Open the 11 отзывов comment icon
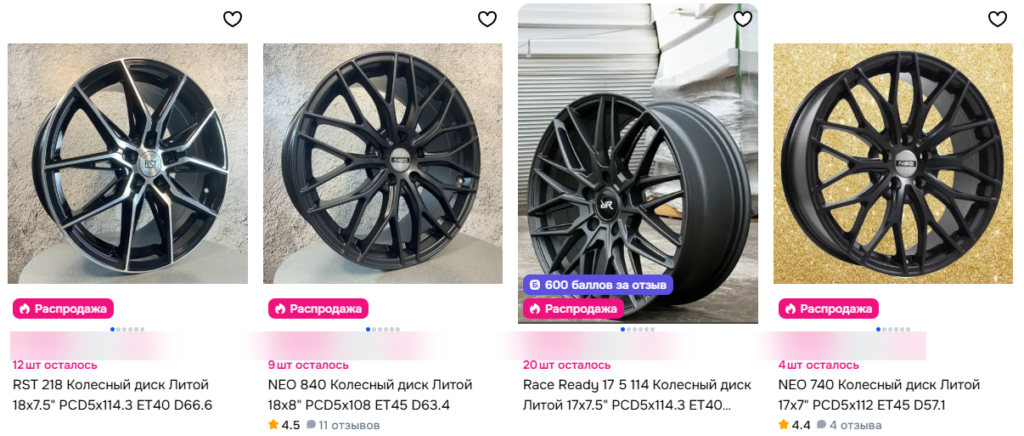1024x436 pixels. [x=311, y=425]
